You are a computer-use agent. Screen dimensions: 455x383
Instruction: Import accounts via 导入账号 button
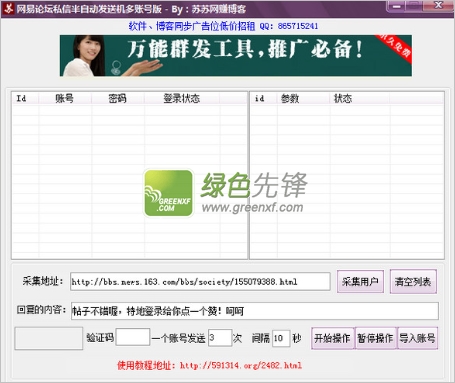(x=417, y=338)
